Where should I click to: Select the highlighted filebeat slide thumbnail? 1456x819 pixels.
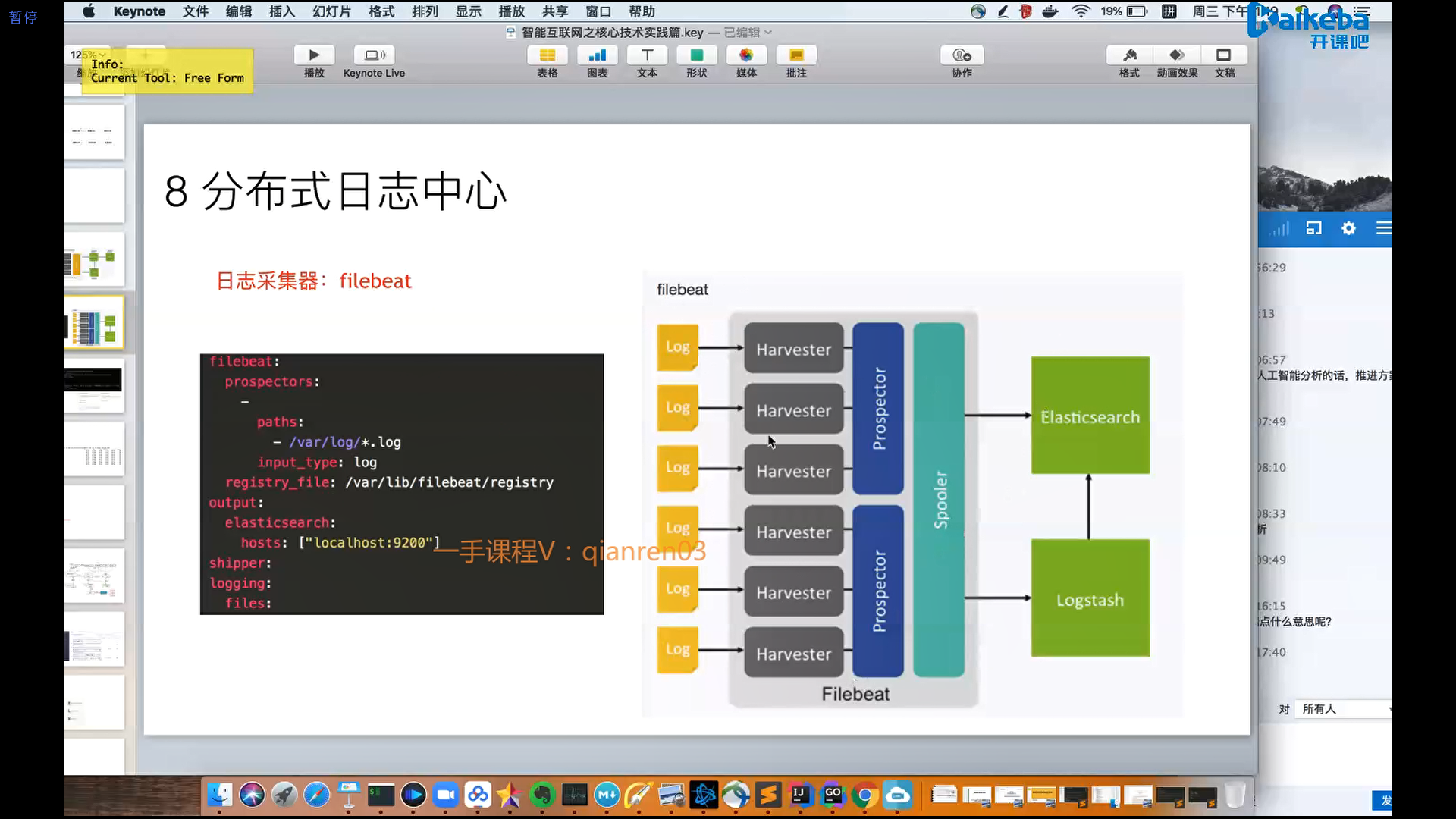click(94, 323)
